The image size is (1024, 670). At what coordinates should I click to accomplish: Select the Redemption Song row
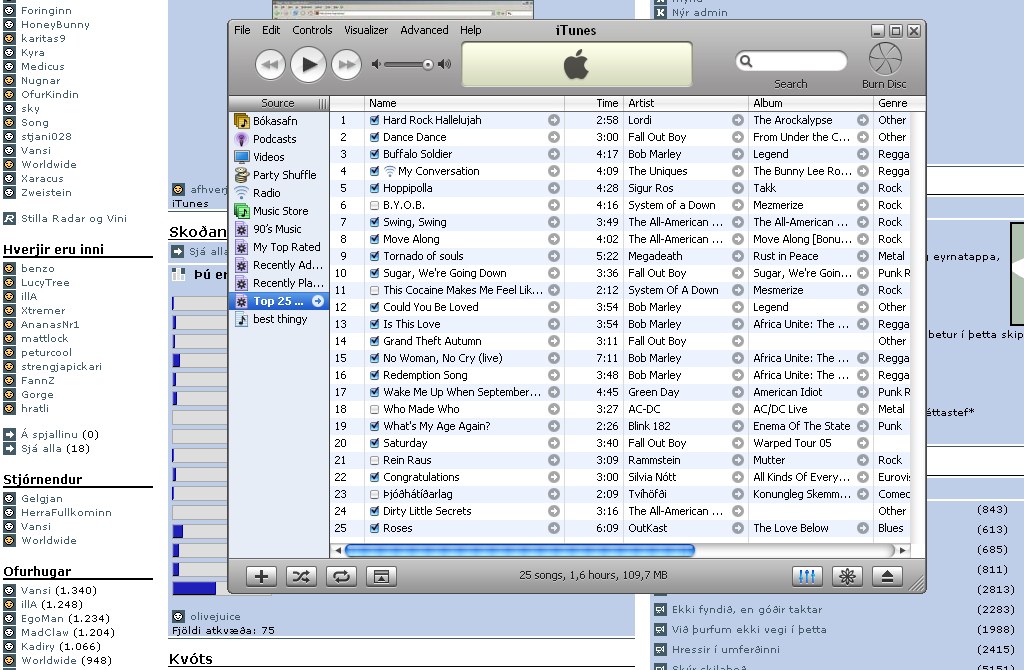coord(620,375)
